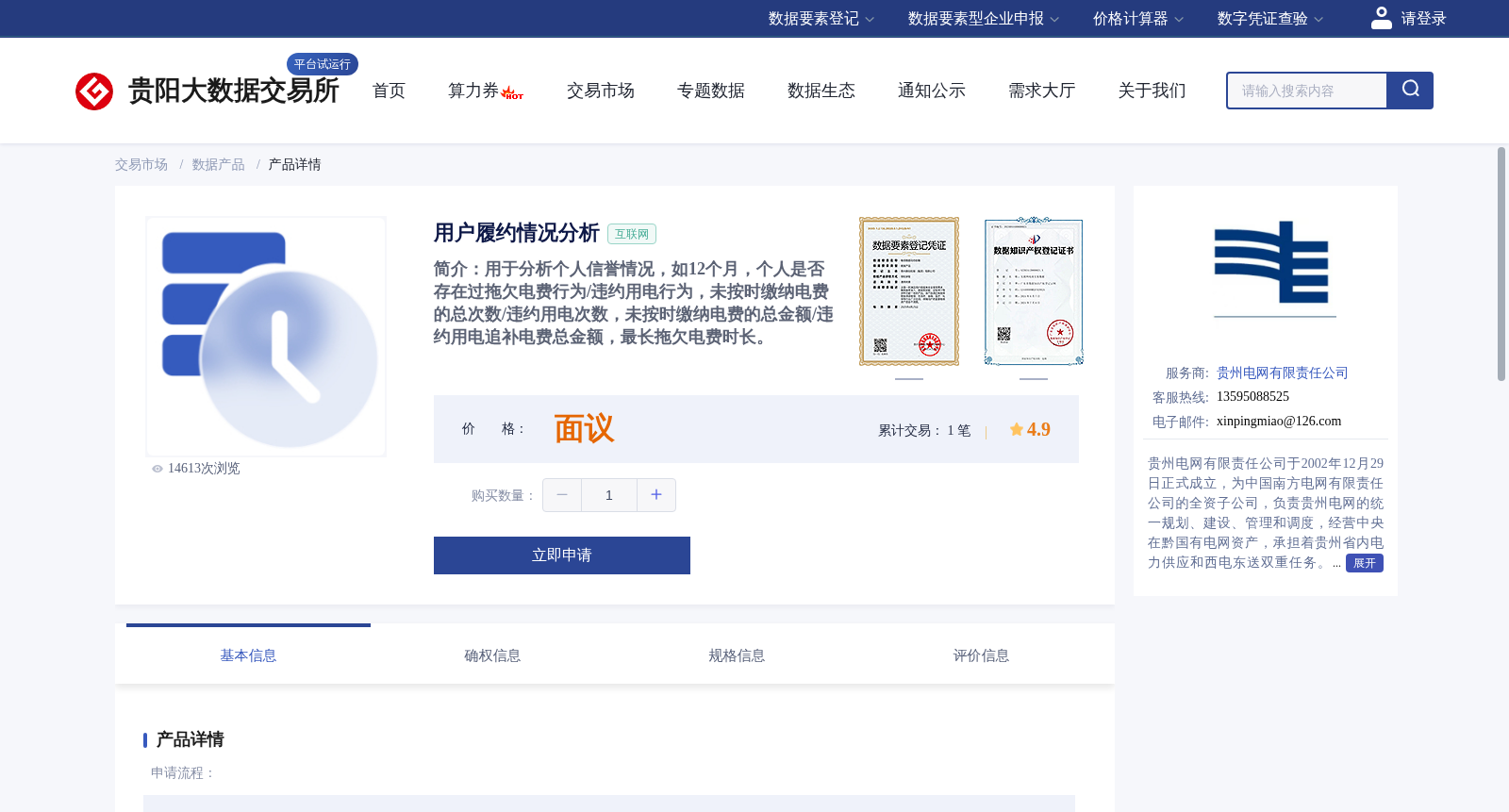
Task: Click the search input field
Action: tap(1307, 91)
